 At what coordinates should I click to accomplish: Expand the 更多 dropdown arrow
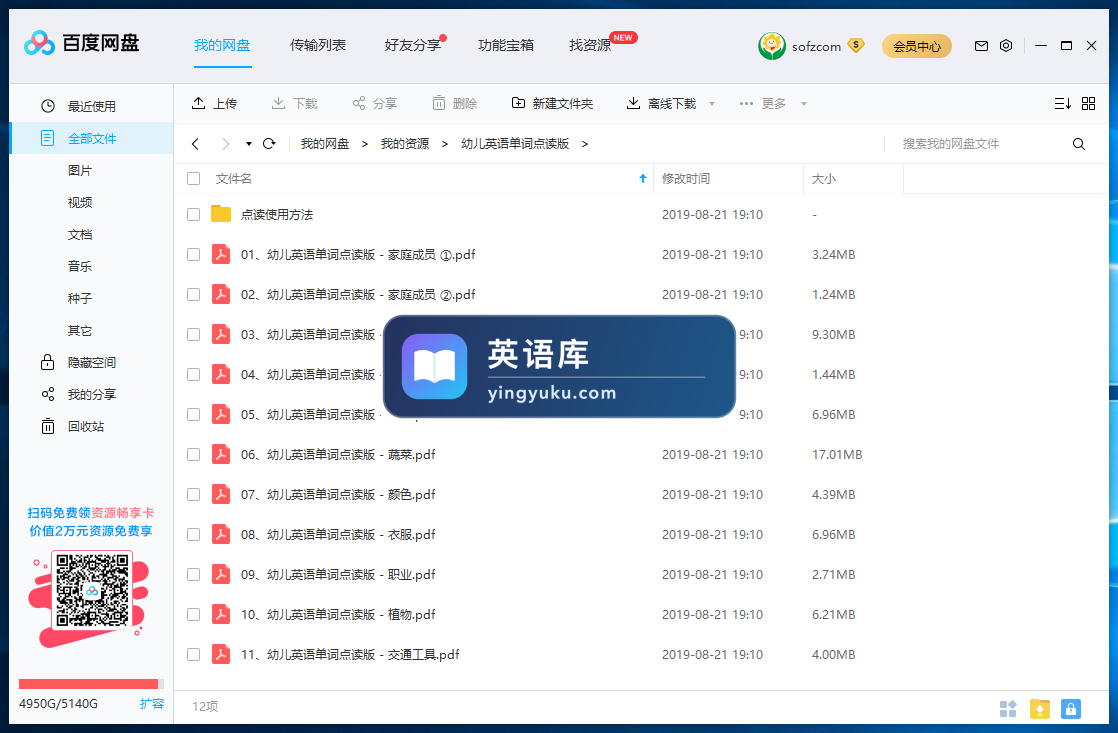tap(804, 104)
